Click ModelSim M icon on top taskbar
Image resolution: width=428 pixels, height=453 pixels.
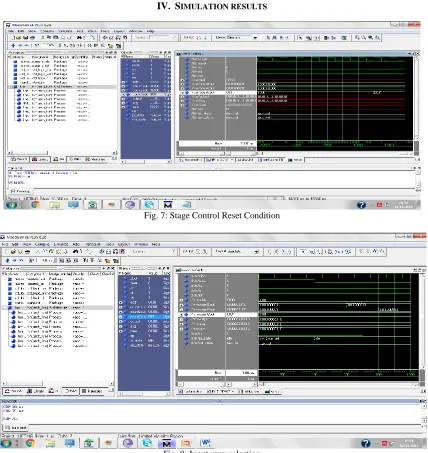[x=168, y=205]
